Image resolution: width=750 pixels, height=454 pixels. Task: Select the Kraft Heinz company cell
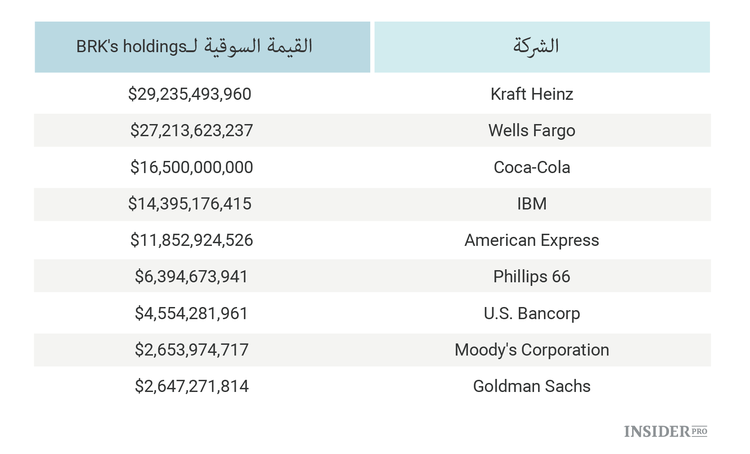532,94
